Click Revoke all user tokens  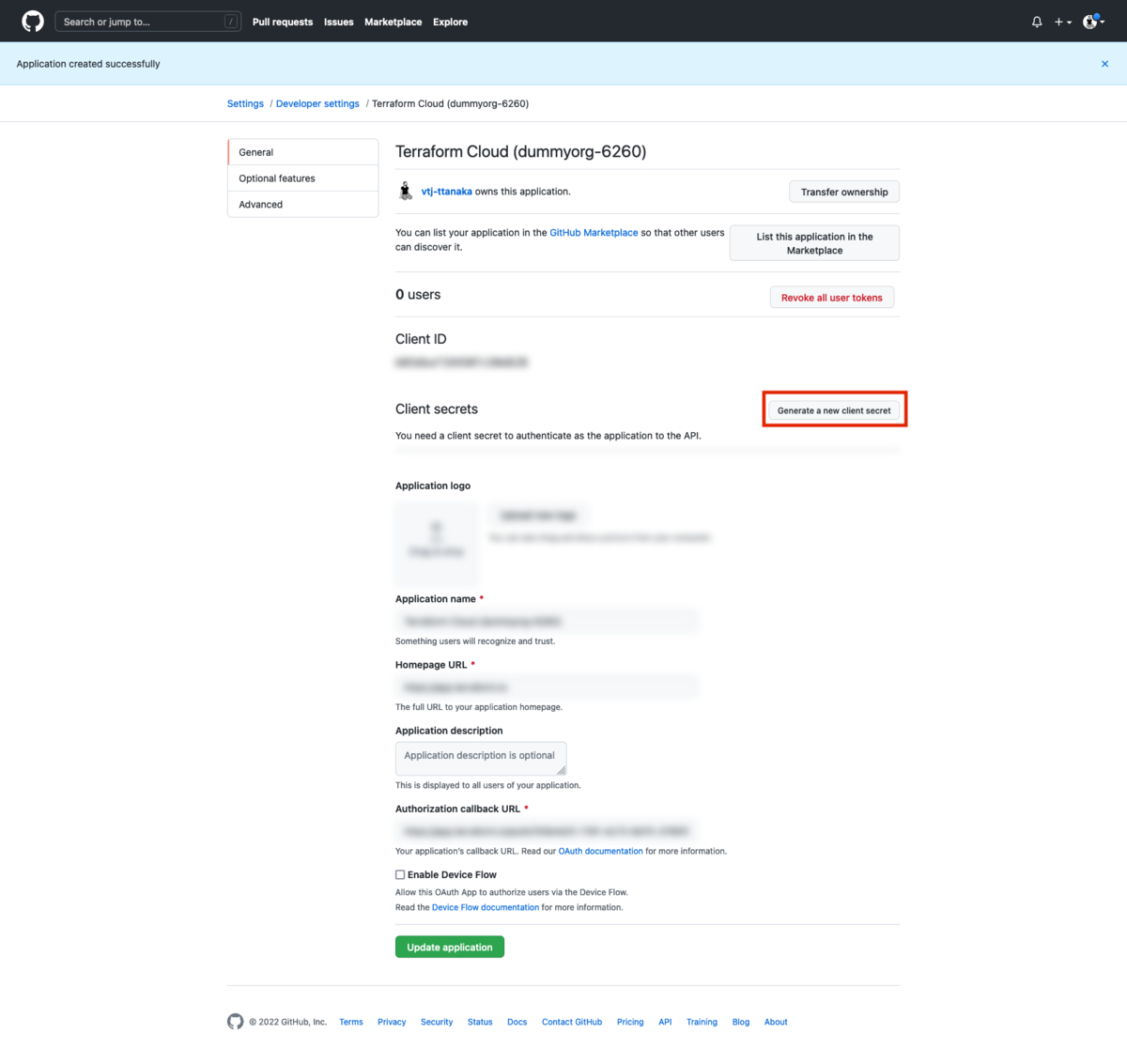(x=831, y=298)
